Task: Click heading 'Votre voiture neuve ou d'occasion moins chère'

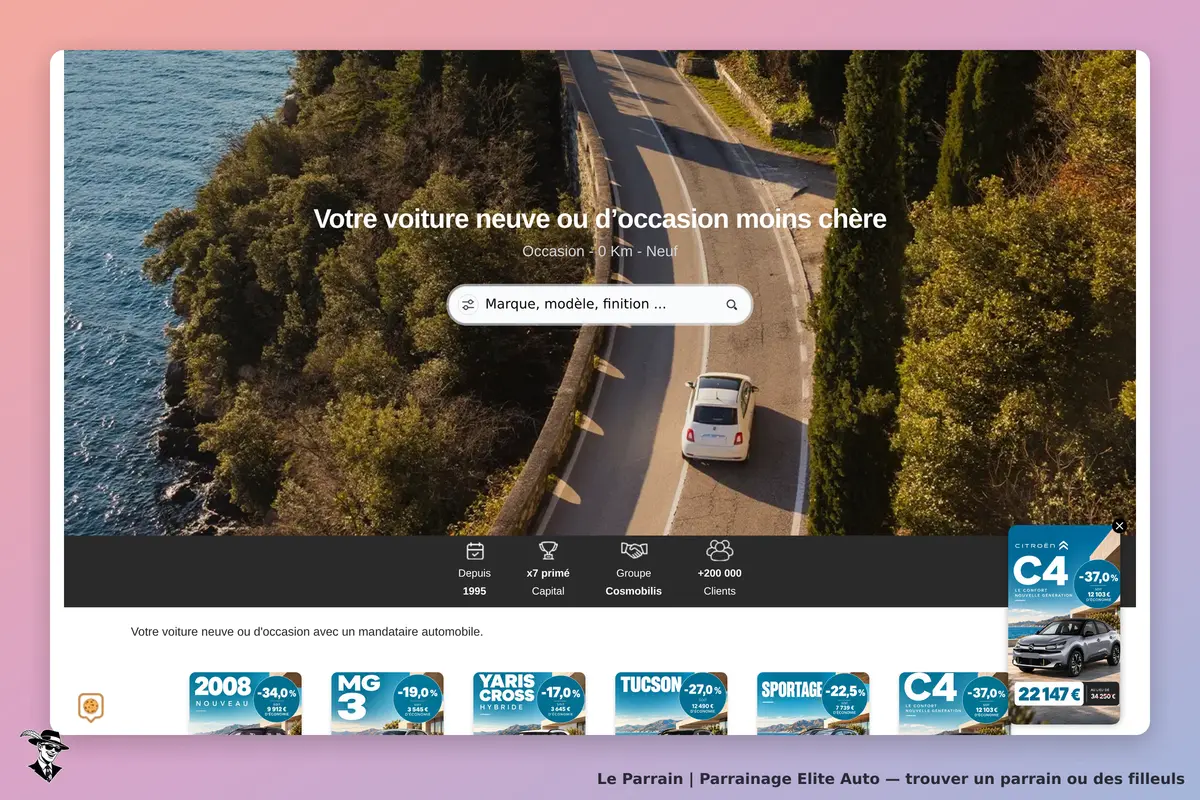Action: (600, 218)
